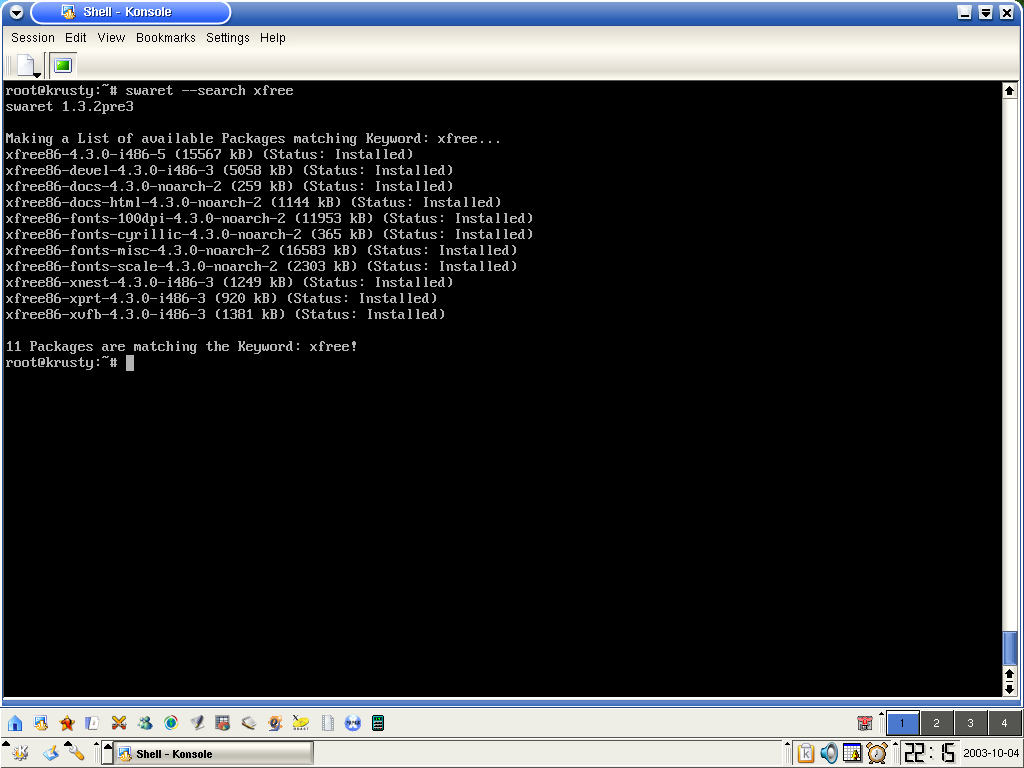Viewport: 1024px width, 768px height.
Task: Click the clock applet handle arrow
Action: coord(897,744)
